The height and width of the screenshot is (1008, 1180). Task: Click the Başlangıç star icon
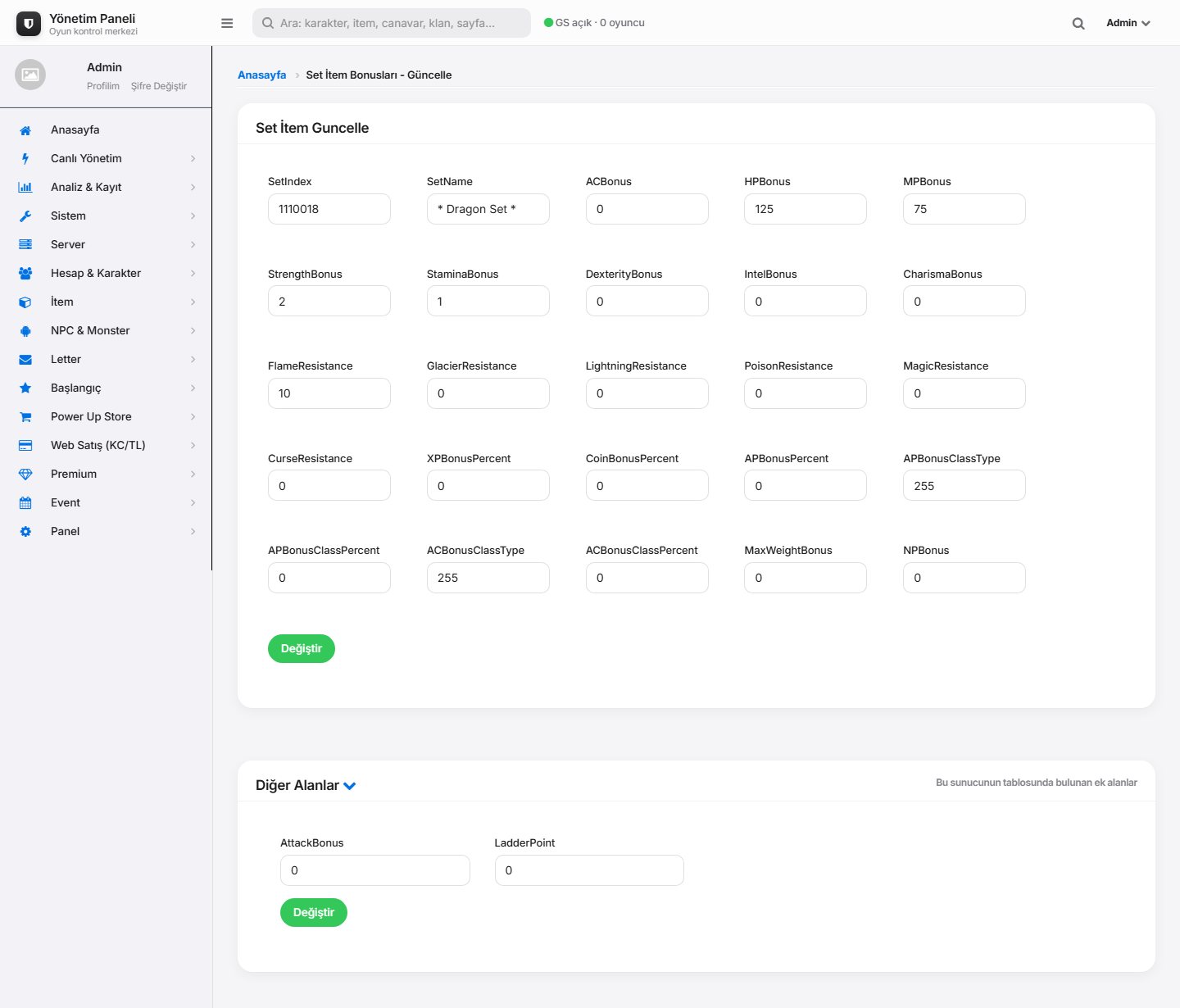pos(25,388)
